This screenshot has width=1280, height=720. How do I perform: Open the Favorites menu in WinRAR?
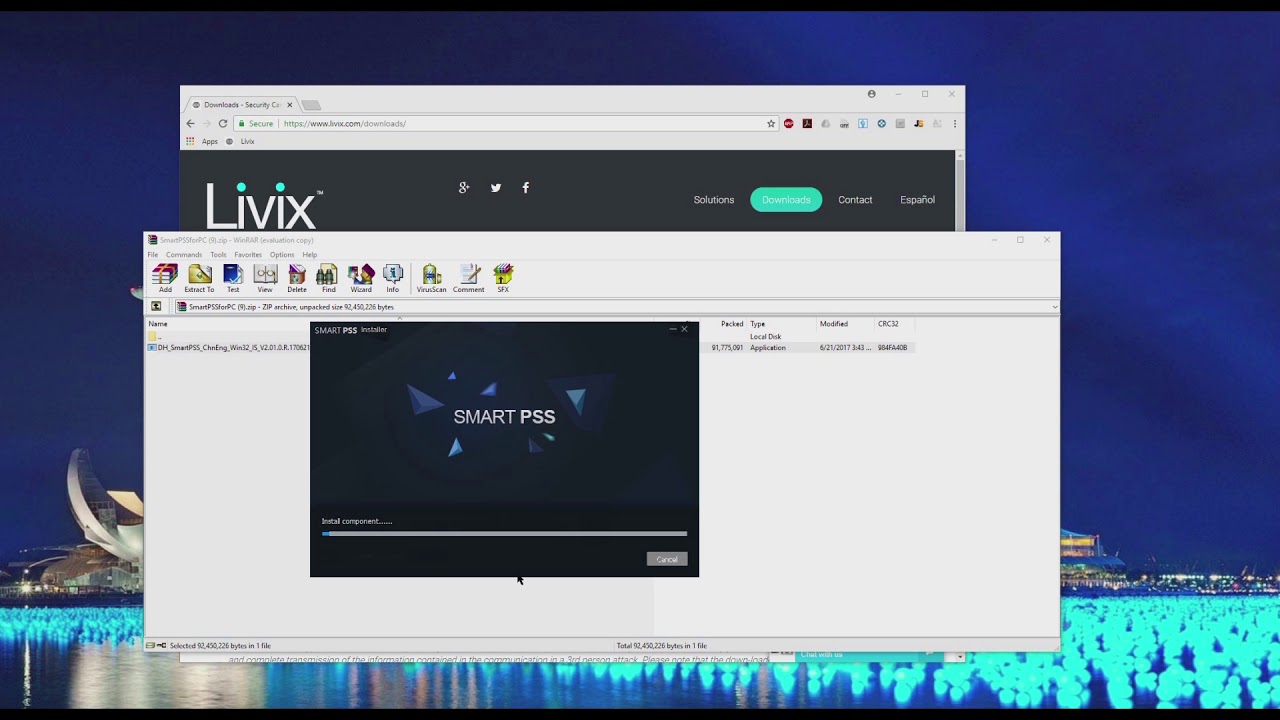(x=248, y=255)
